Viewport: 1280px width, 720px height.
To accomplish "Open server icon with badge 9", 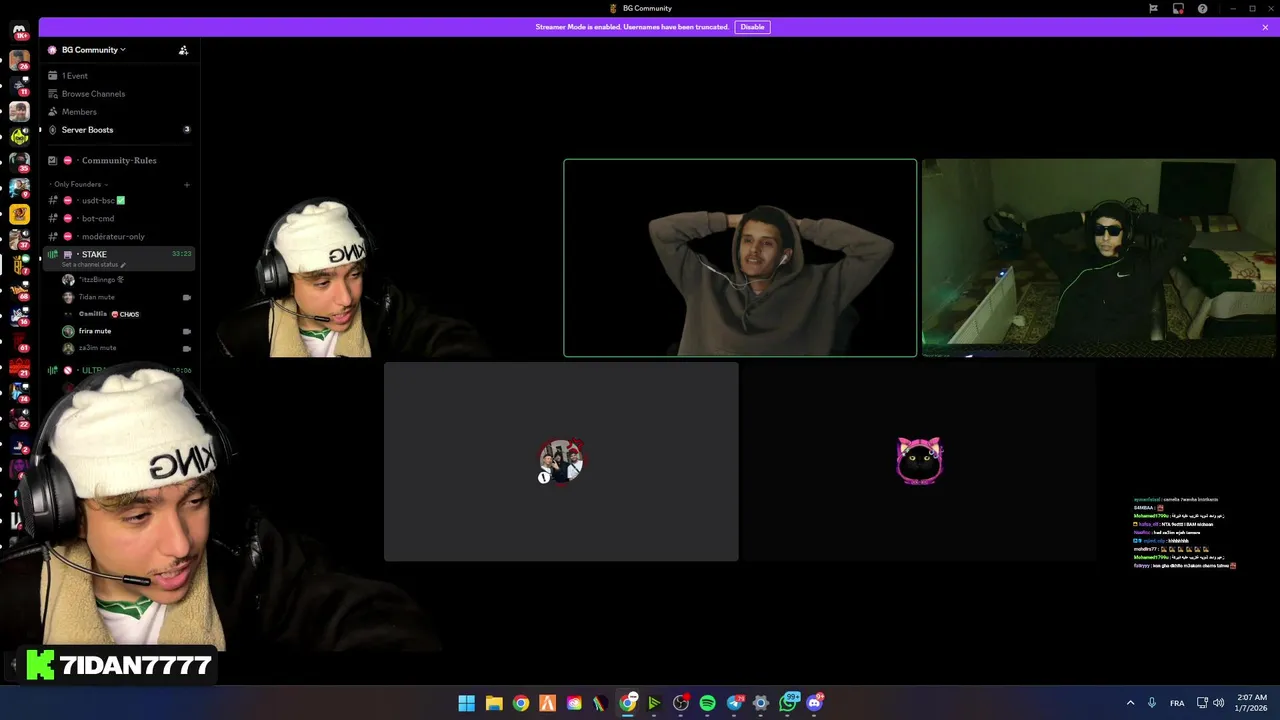I will (19, 188).
